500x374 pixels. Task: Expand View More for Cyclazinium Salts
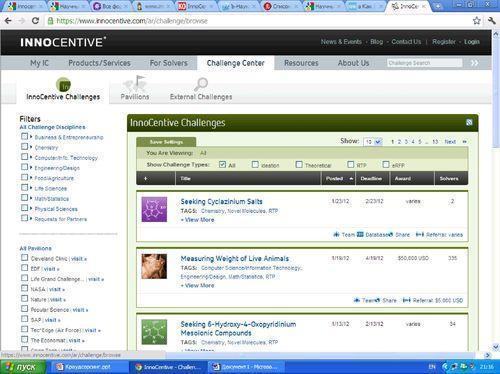click(198, 220)
